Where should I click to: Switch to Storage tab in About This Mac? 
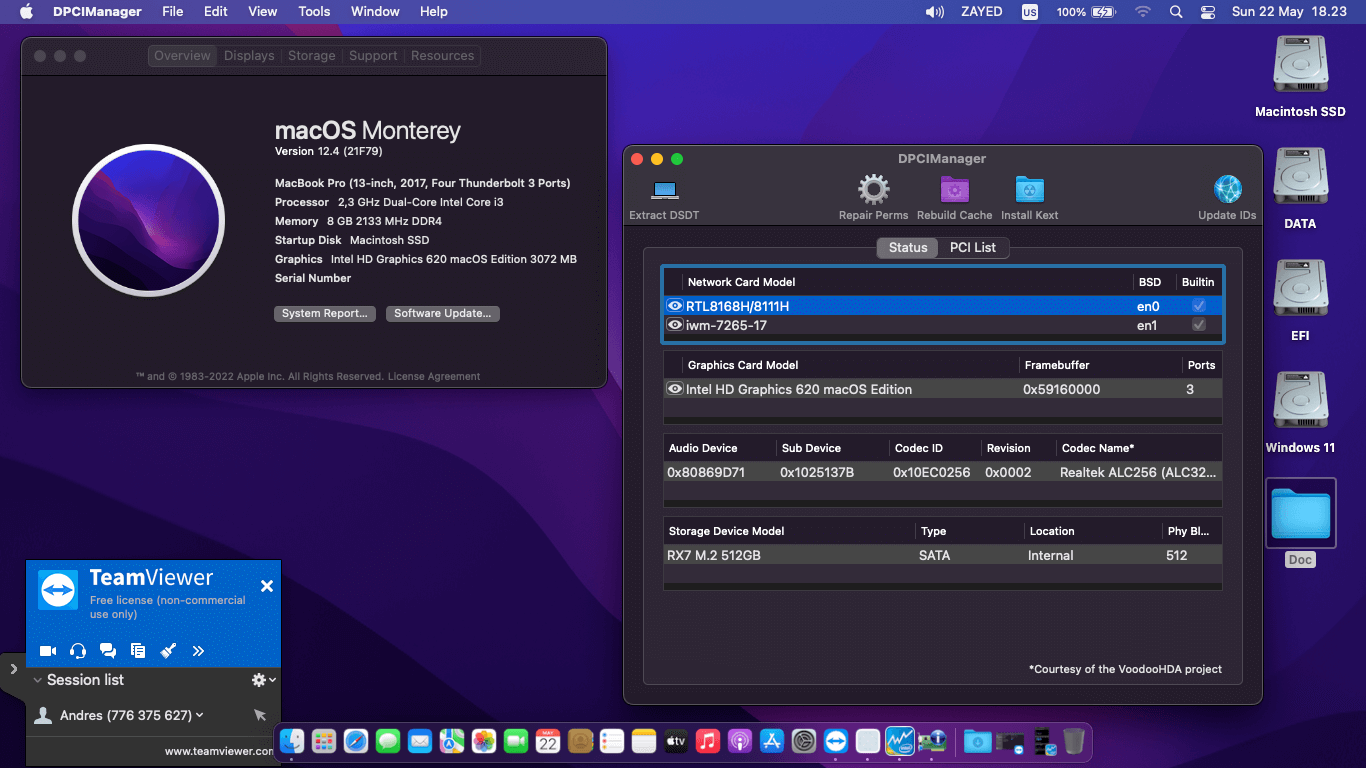point(312,56)
